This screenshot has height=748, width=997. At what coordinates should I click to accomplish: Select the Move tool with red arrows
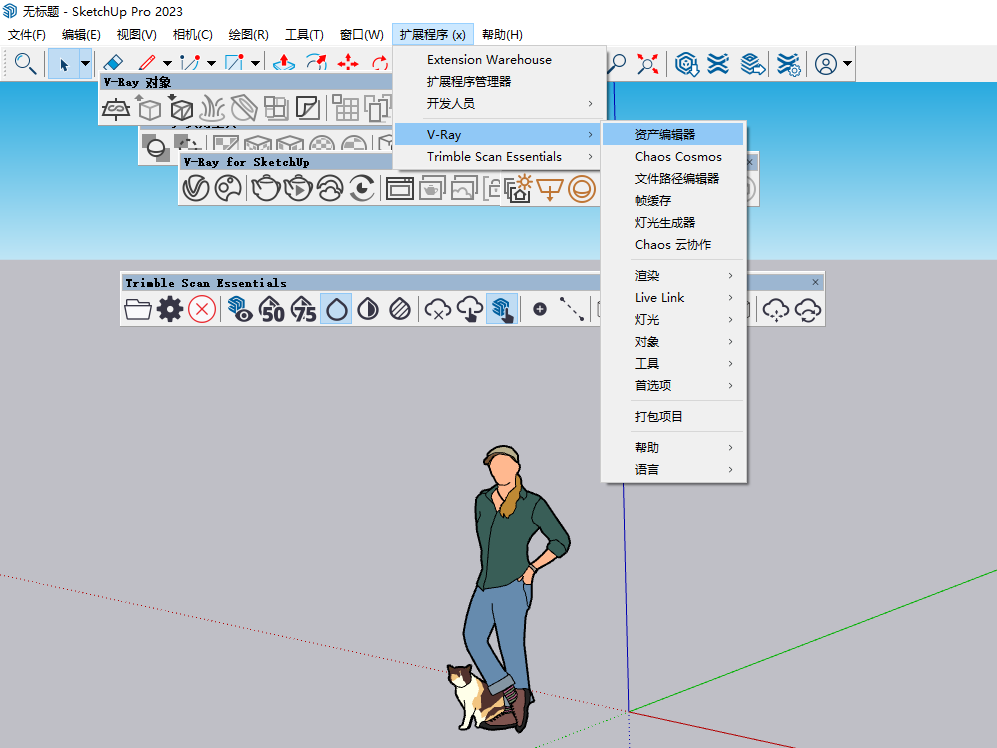[x=348, y=63]
